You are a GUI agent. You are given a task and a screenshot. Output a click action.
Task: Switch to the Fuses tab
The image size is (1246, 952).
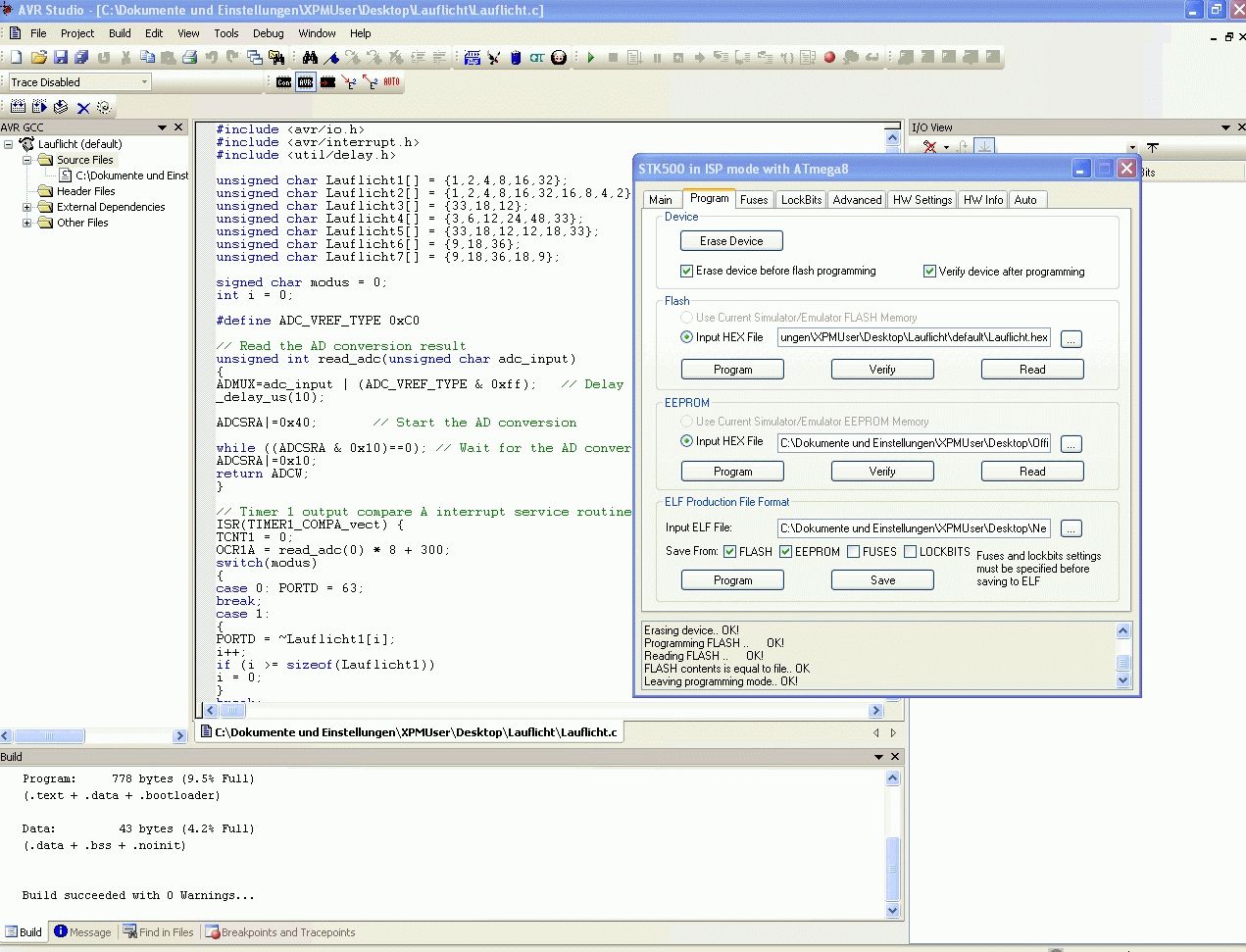point(754,200)
